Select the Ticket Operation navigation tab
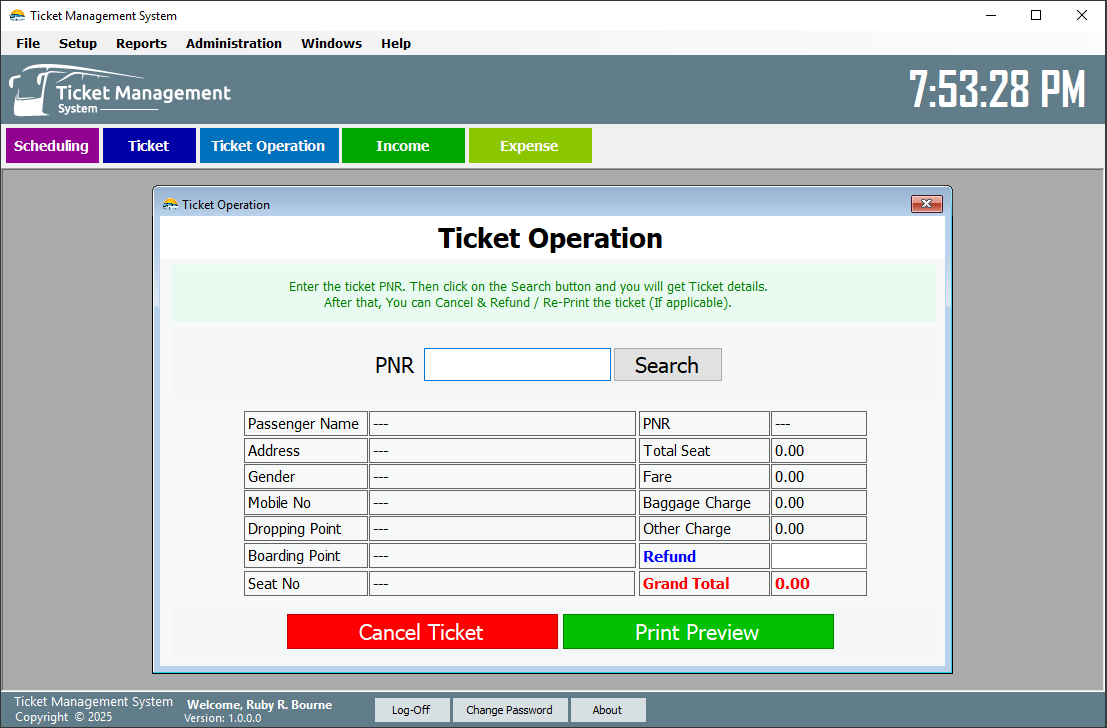1107x728 pixels. pyautogui.click(x=268, y=145)
